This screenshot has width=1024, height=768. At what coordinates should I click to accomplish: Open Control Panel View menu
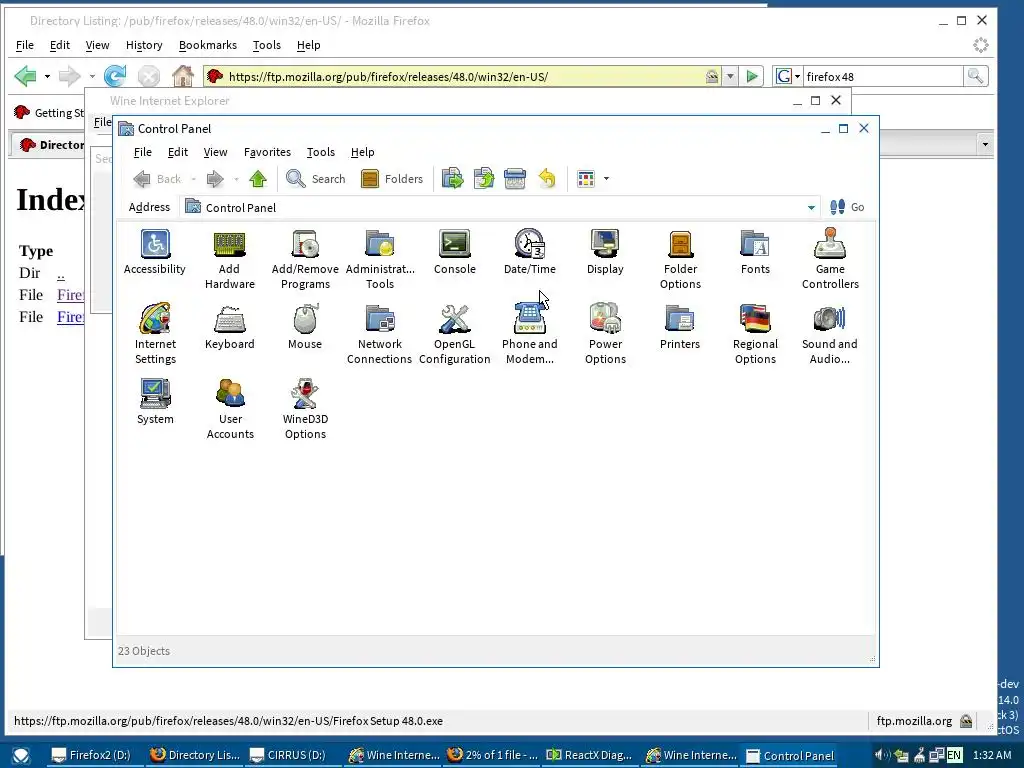215,152
